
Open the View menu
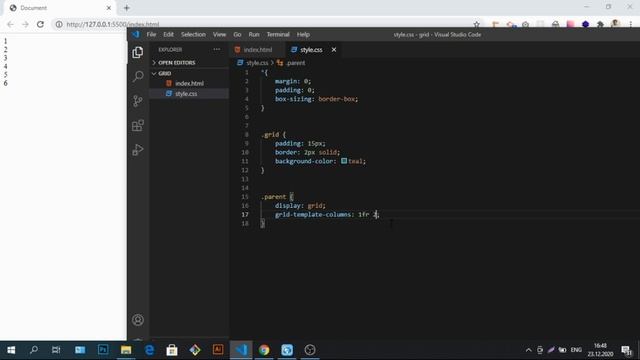pyautogui.click(x=219, y=35)
